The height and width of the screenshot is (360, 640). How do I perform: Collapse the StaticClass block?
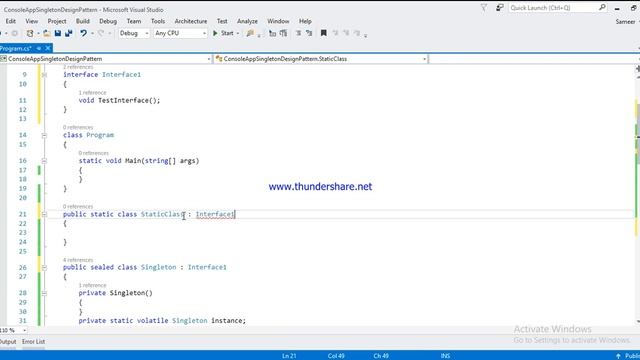click(x=44, y=215)
